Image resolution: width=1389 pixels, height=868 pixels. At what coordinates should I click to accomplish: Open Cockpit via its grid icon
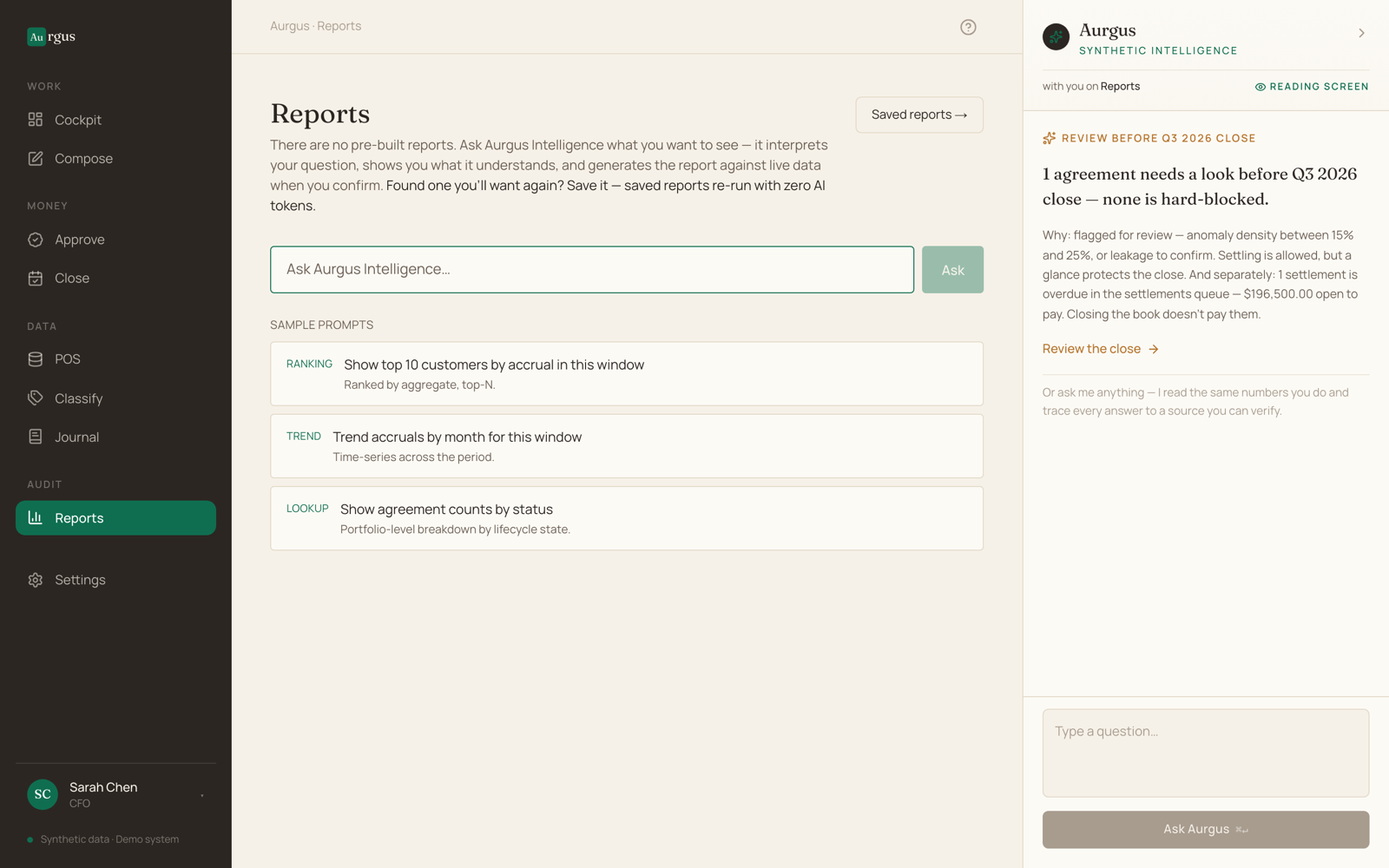36,120
